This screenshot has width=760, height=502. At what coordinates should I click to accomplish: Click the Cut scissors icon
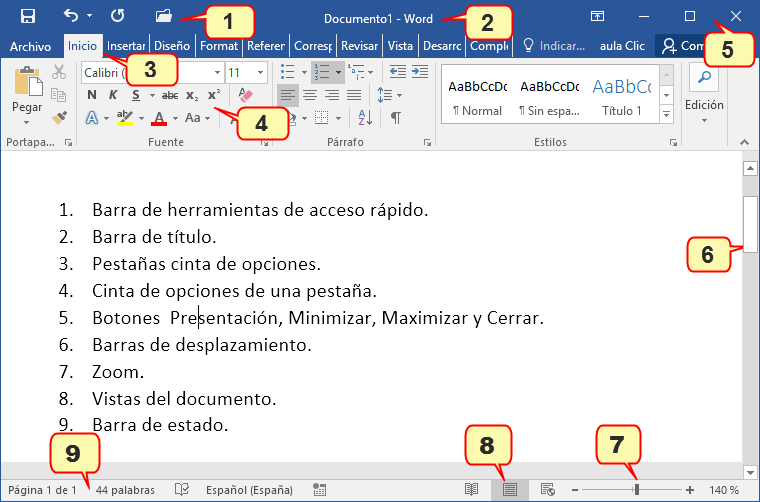coord(59,72)
